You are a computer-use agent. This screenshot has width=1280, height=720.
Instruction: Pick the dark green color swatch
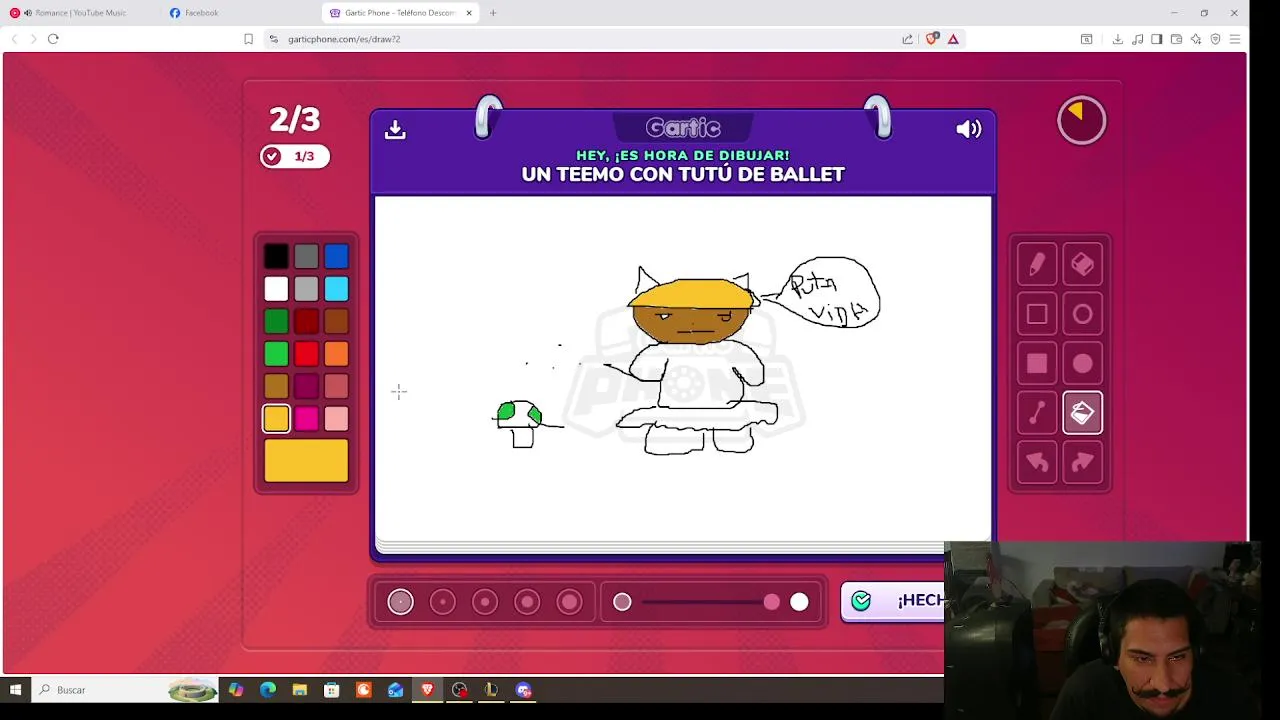tap(276, 321)
